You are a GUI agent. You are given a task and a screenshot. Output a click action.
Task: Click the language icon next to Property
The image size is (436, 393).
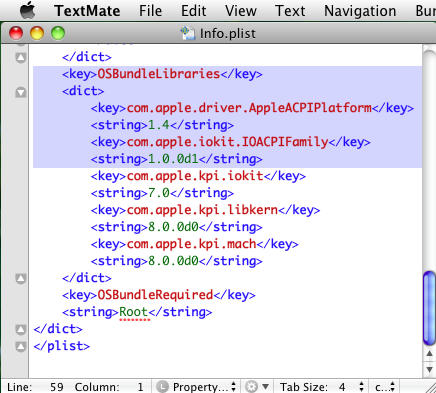(x=162, y=387)
